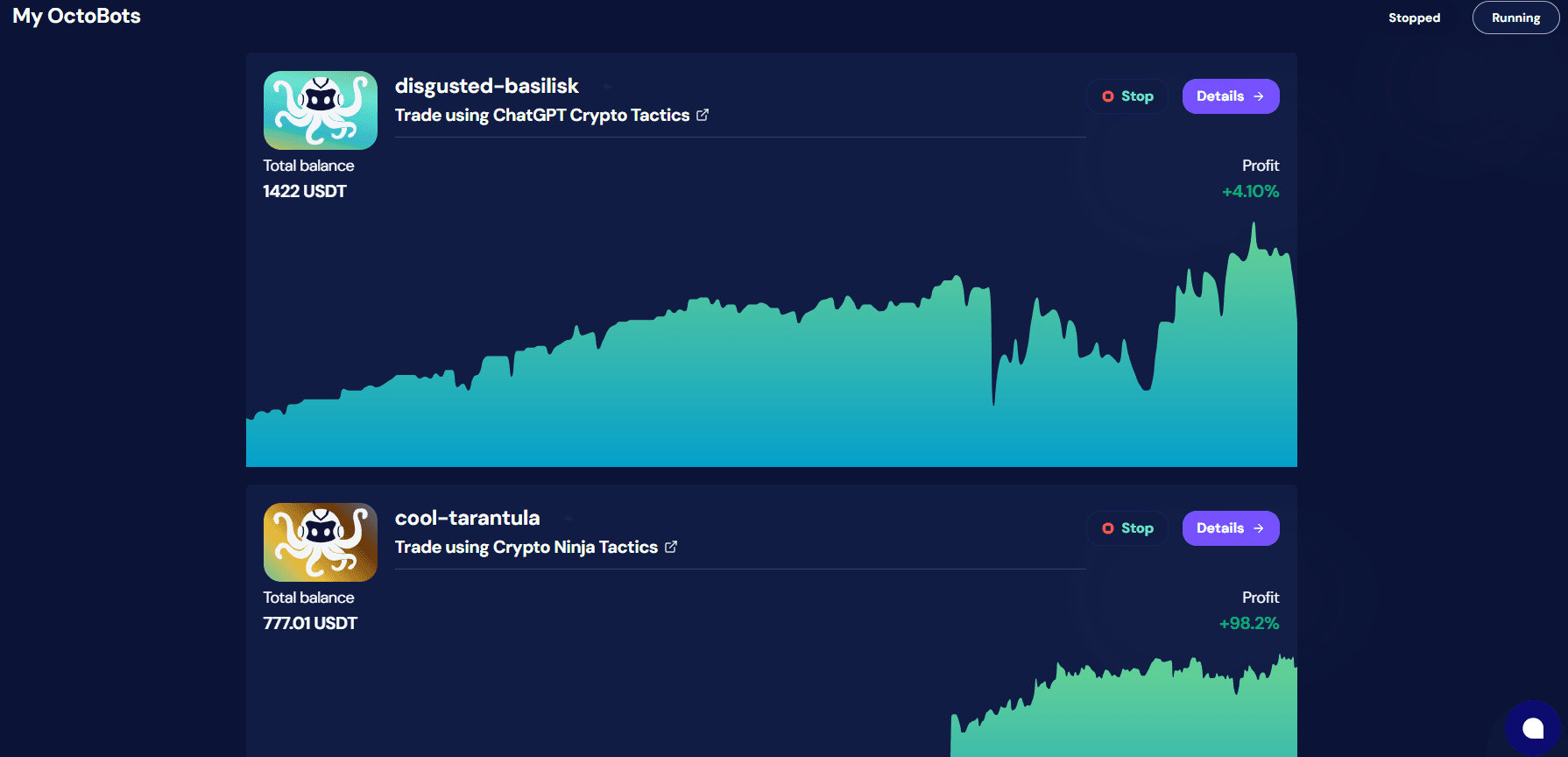Stop the disgusted-basilisk bot
Screen dimensions: 1568x757
(x=1127, y=96)
